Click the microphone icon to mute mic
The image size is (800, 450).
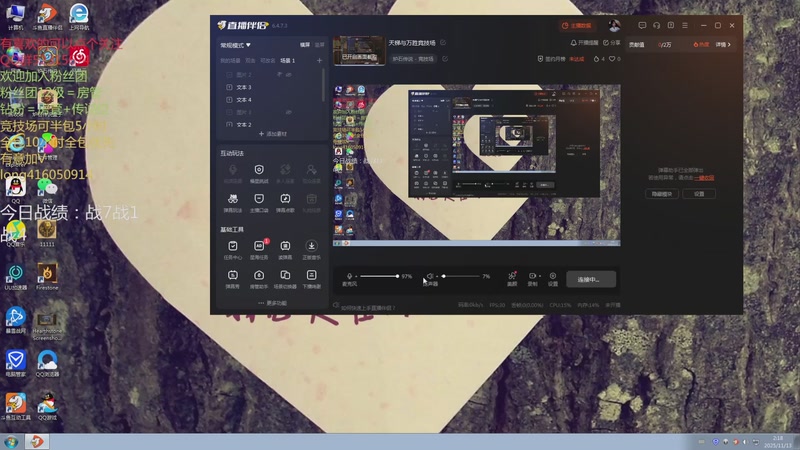click(x=349, y=276)
